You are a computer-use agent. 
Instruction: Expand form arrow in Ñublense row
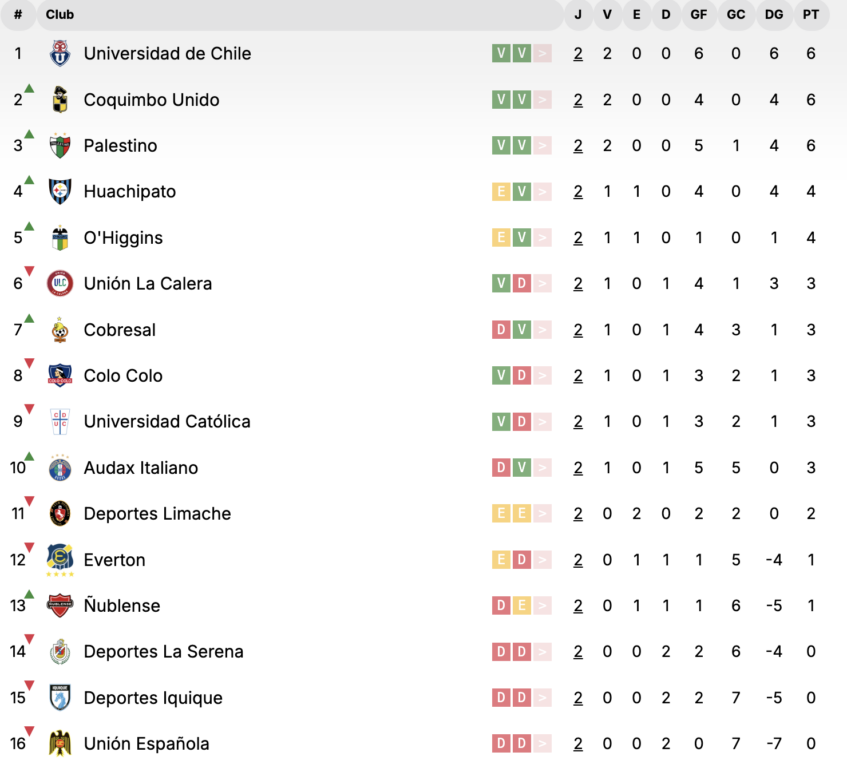pos(542,606)
